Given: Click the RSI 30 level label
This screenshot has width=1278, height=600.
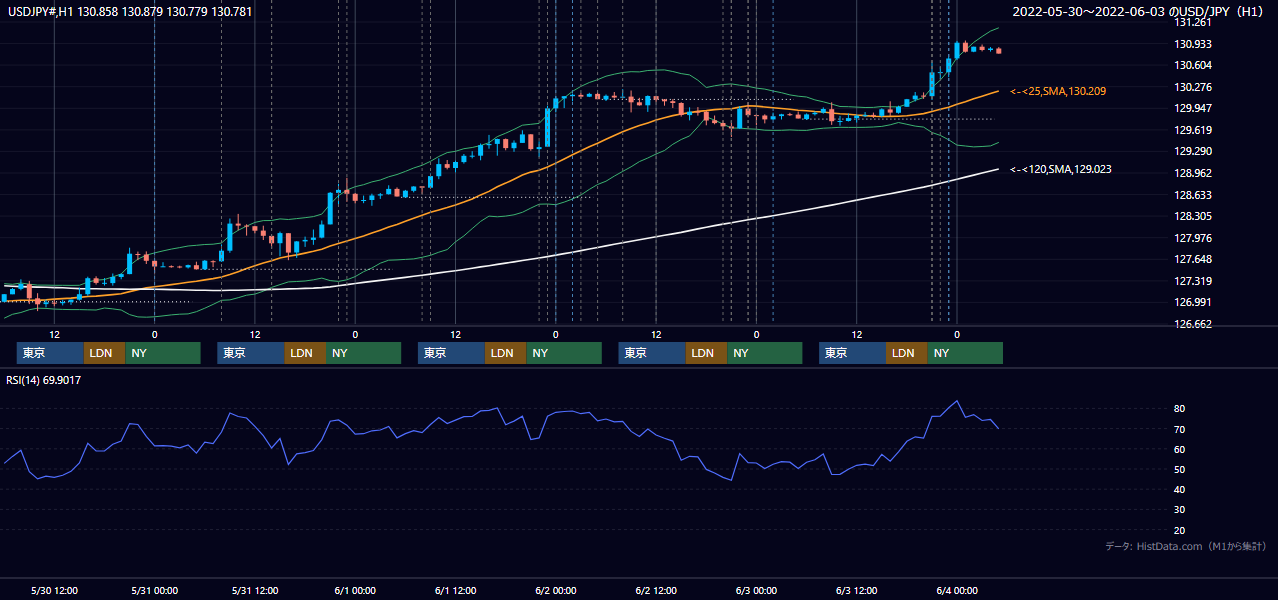Looking at the screenshot, I should click(1180, 509).
